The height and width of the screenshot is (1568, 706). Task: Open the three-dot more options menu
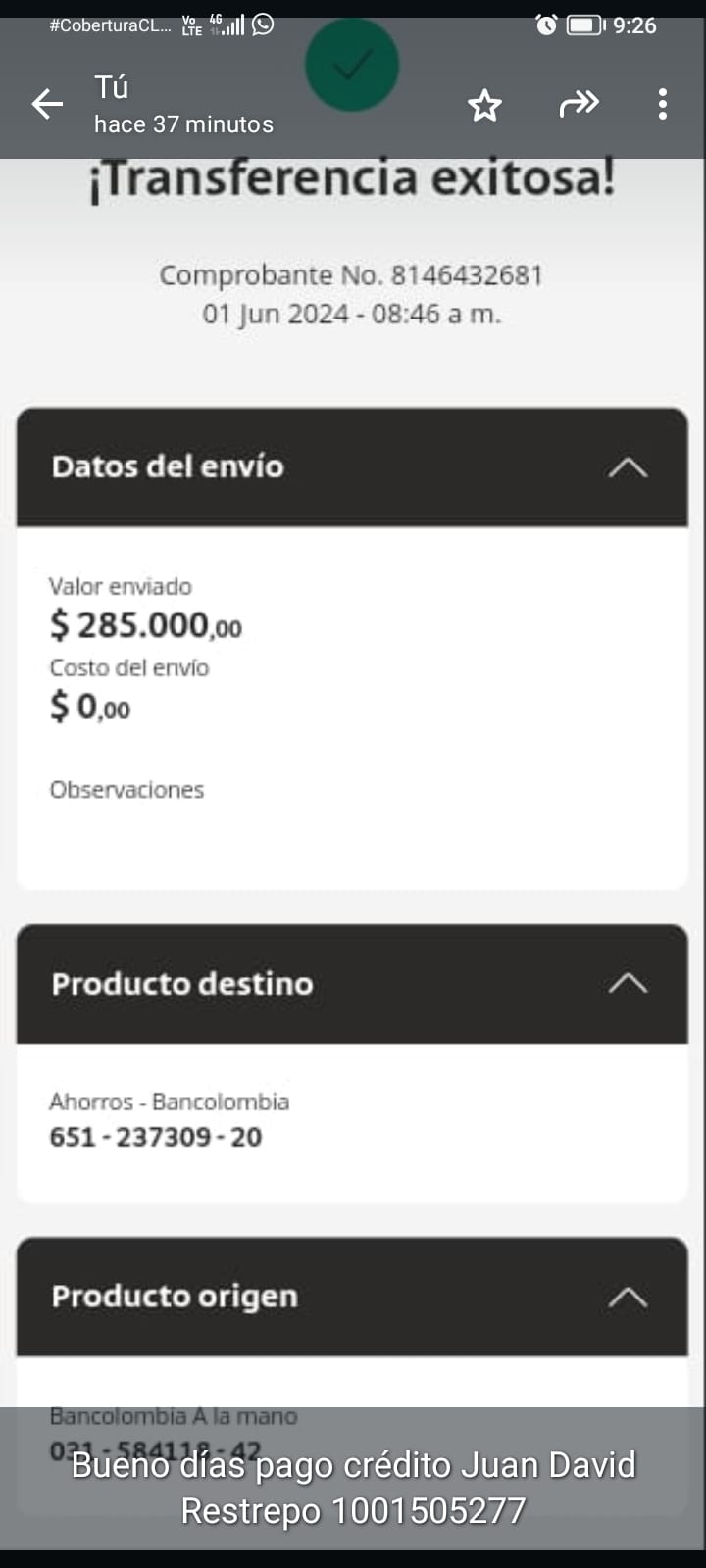point(663,104)
